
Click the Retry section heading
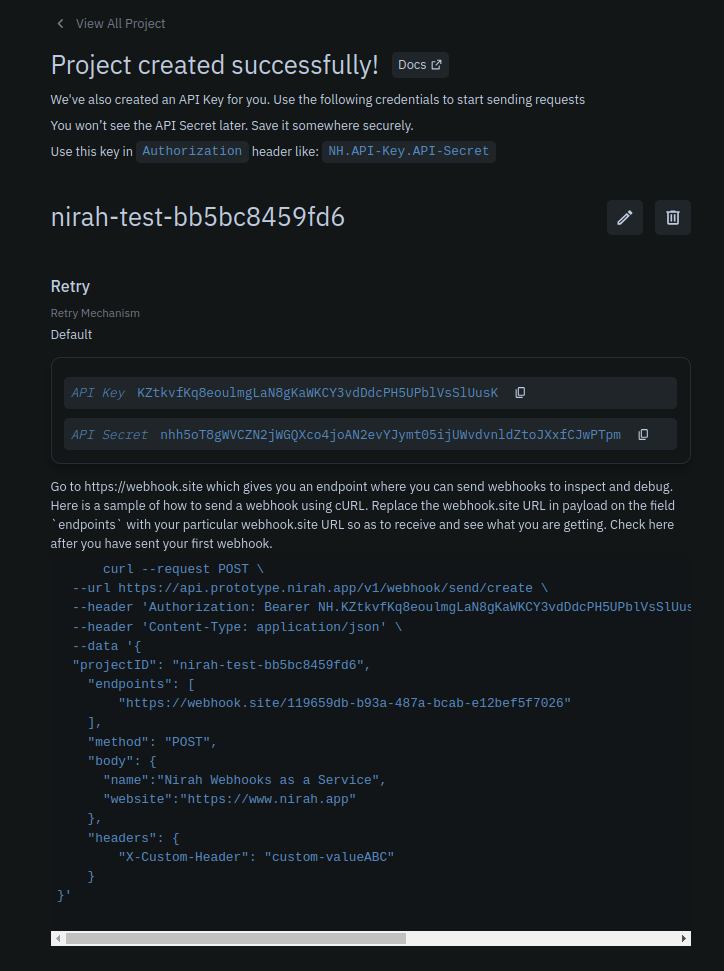(x=69, y=286)
